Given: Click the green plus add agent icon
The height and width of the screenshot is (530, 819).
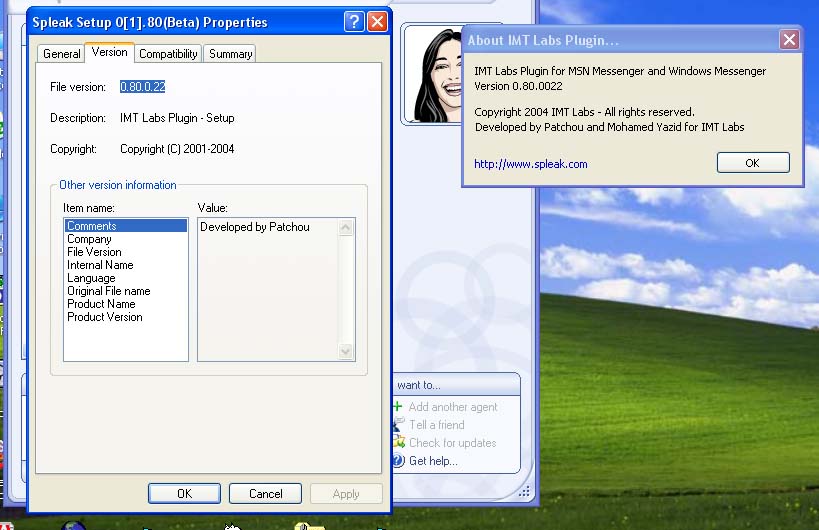Looking at the screenshot, I should 398,406.
